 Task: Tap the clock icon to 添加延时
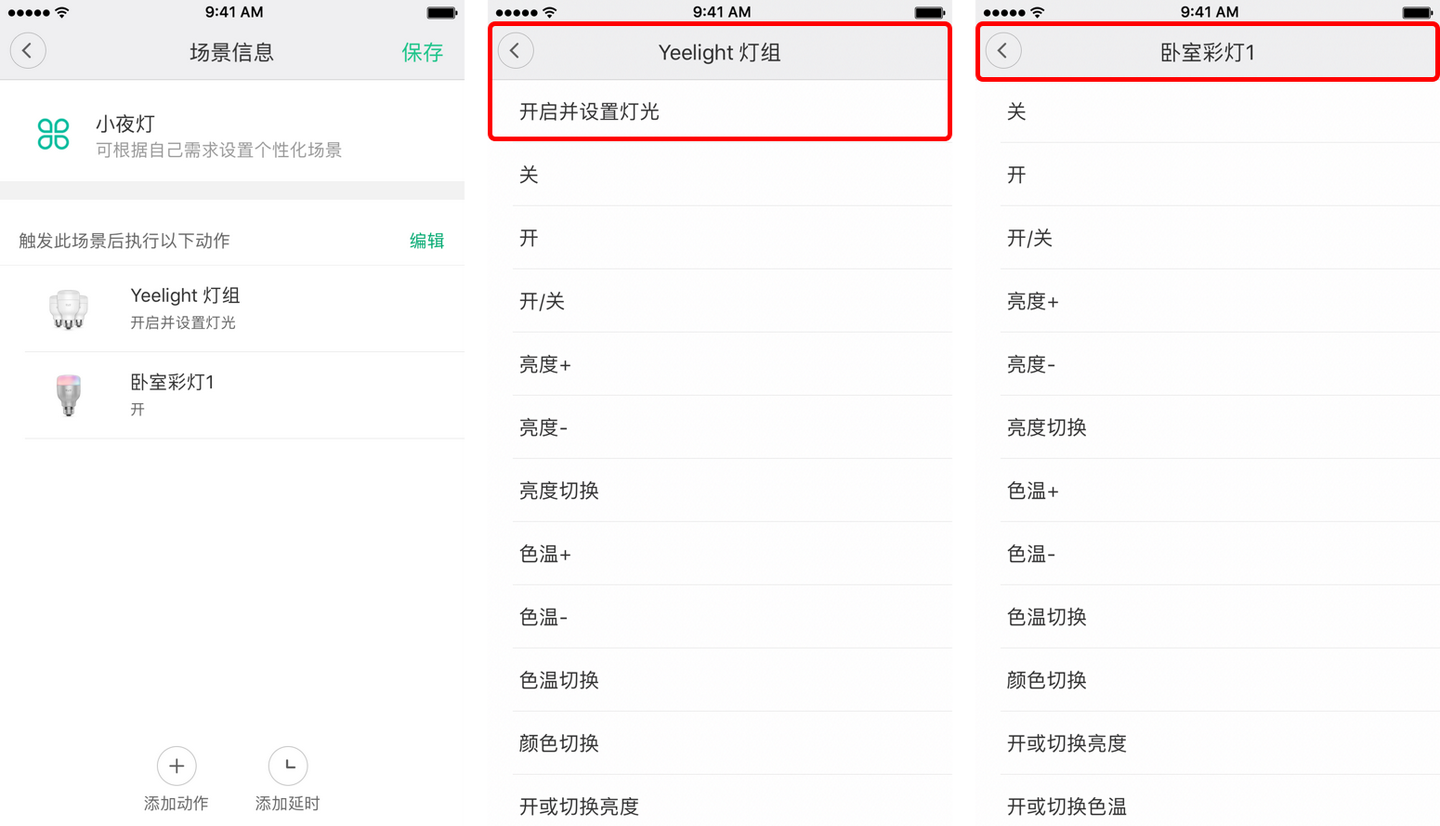click(x=288, y=766)
